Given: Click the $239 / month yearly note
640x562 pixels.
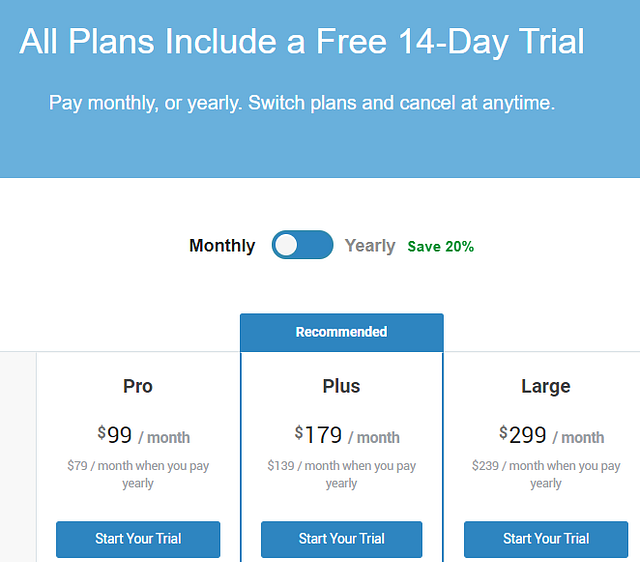Looking at the screenshot, I should click(546, 474).
